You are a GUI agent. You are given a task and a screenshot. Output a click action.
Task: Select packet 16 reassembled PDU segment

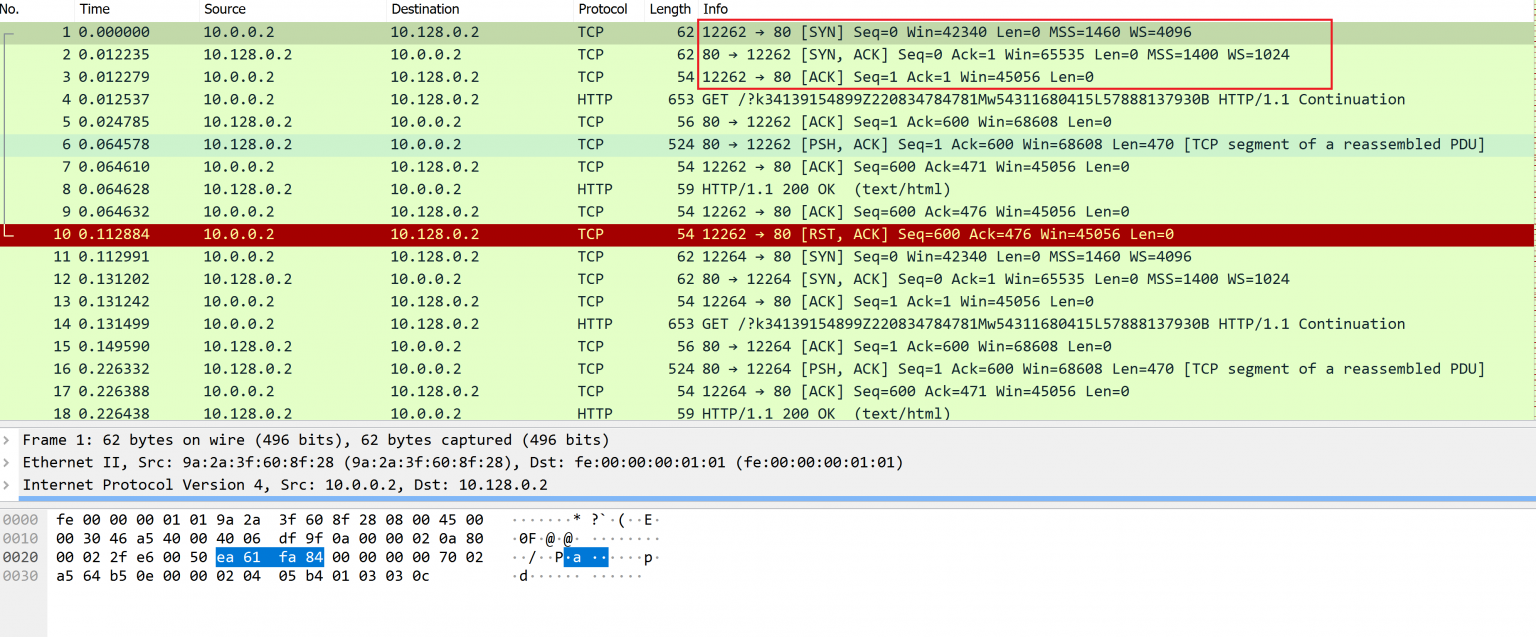coord(400,368)
